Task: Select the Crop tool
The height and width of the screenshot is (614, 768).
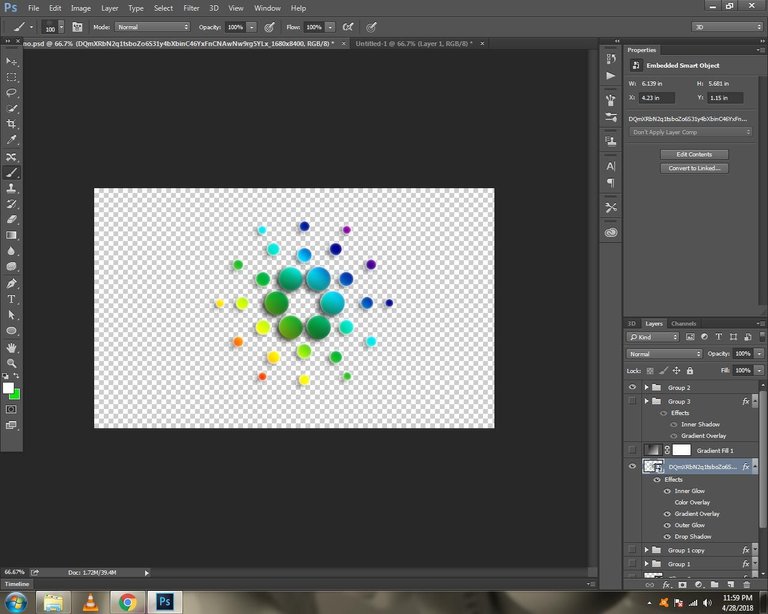Action: (x=11, y=124)
